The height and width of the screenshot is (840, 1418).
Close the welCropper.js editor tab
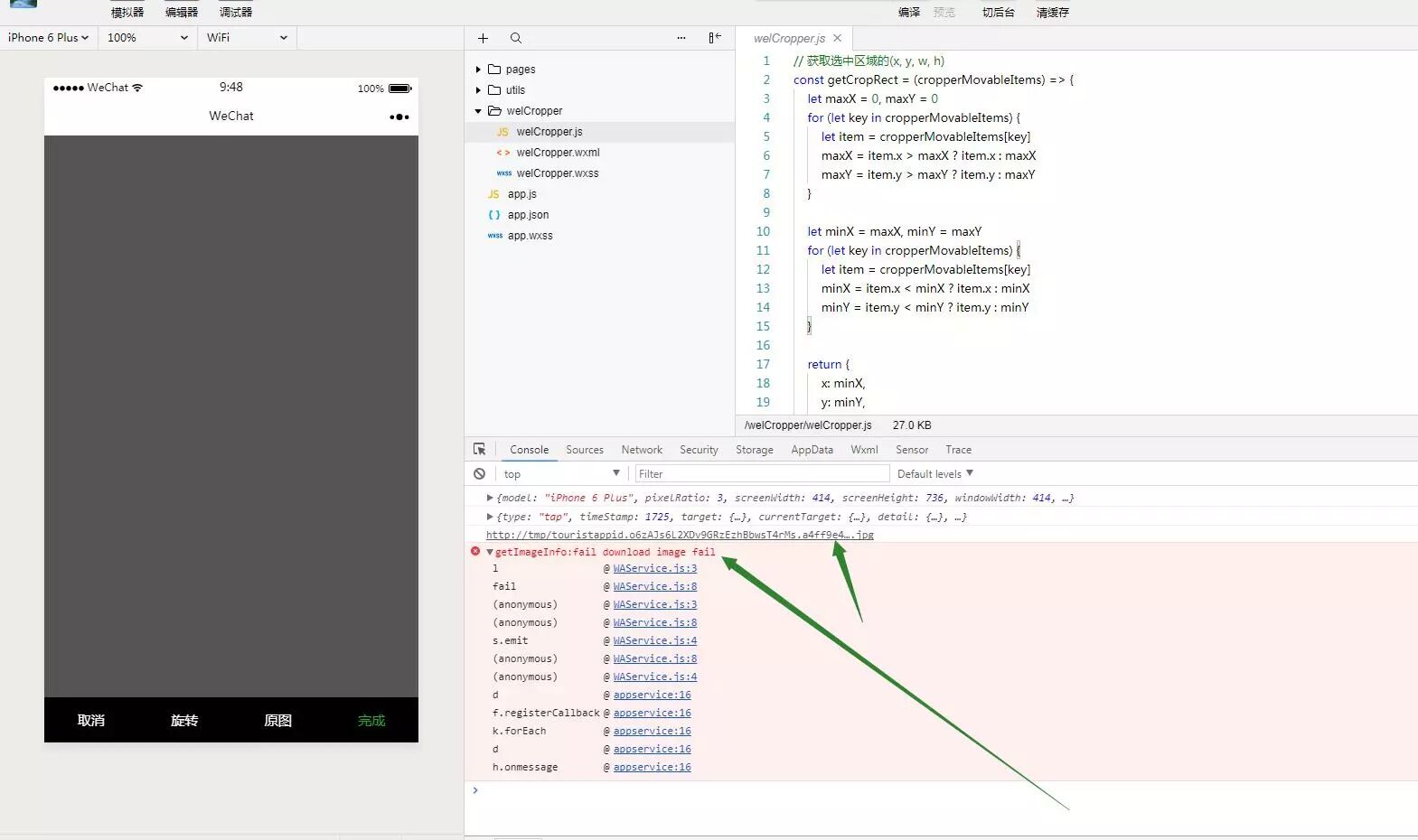coord(838,38)
